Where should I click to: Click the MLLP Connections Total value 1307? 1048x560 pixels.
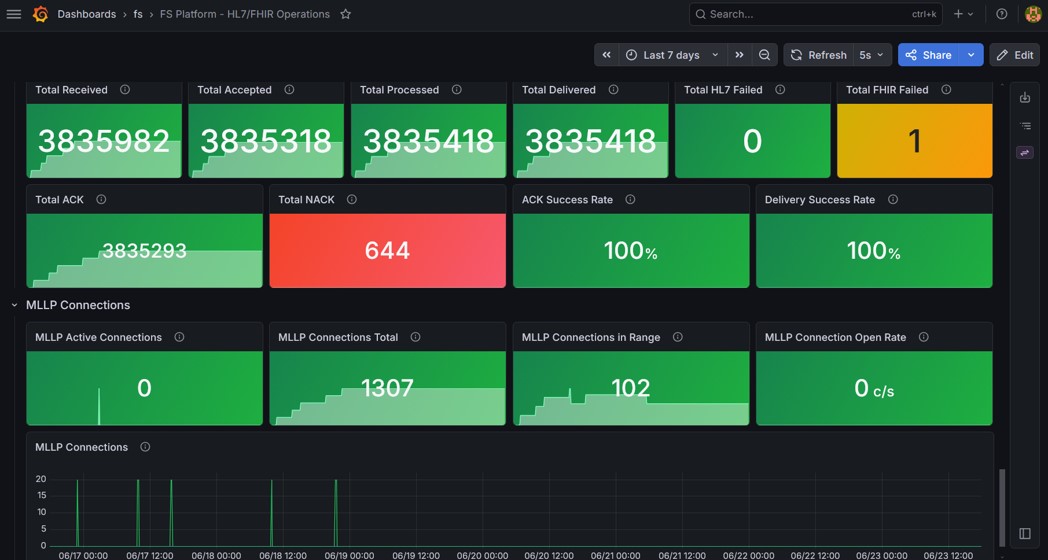(x=387, y=388)
